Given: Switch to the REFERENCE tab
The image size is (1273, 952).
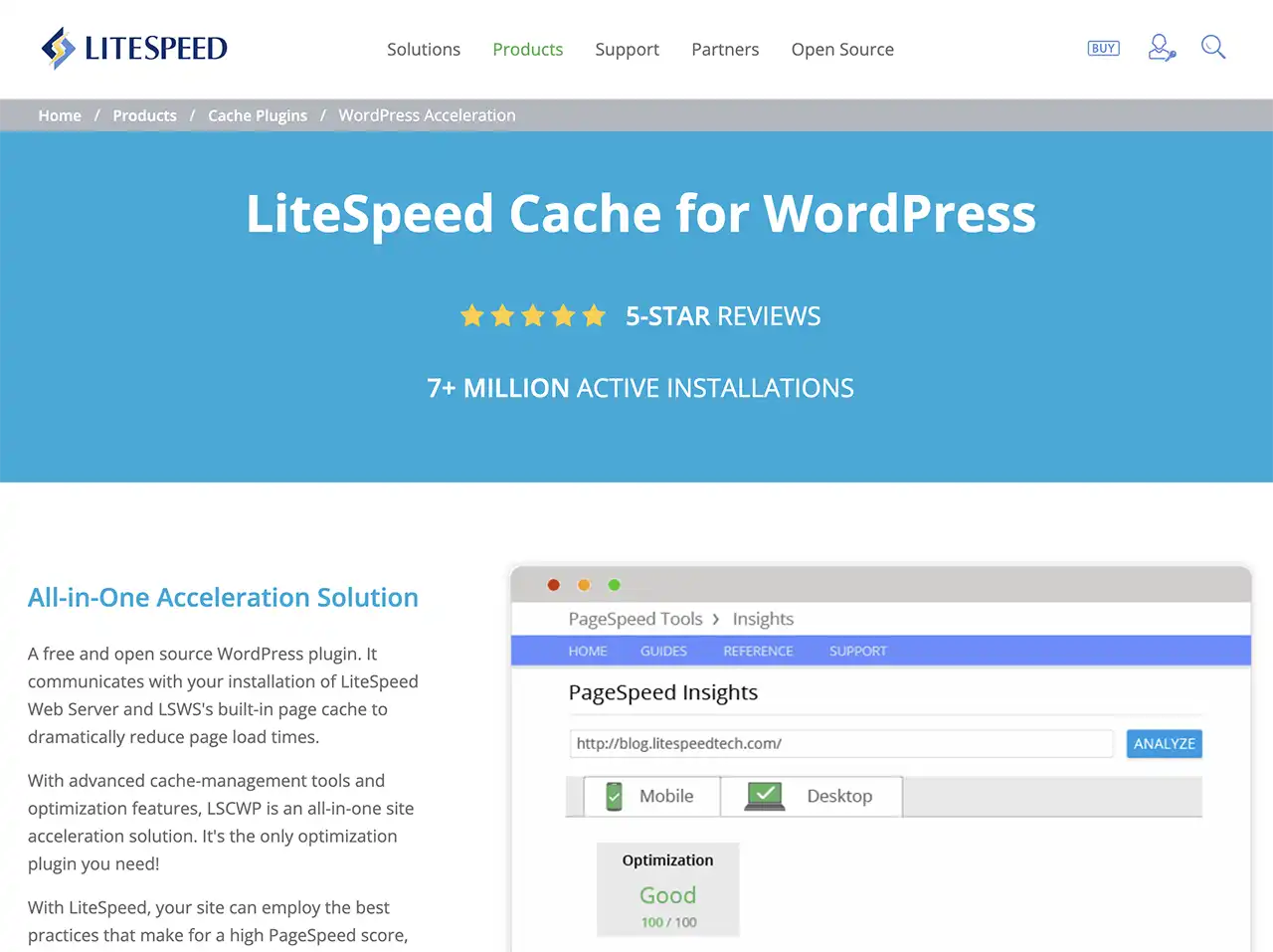Looking at the screenshot, I should click(x=758, y=651).
